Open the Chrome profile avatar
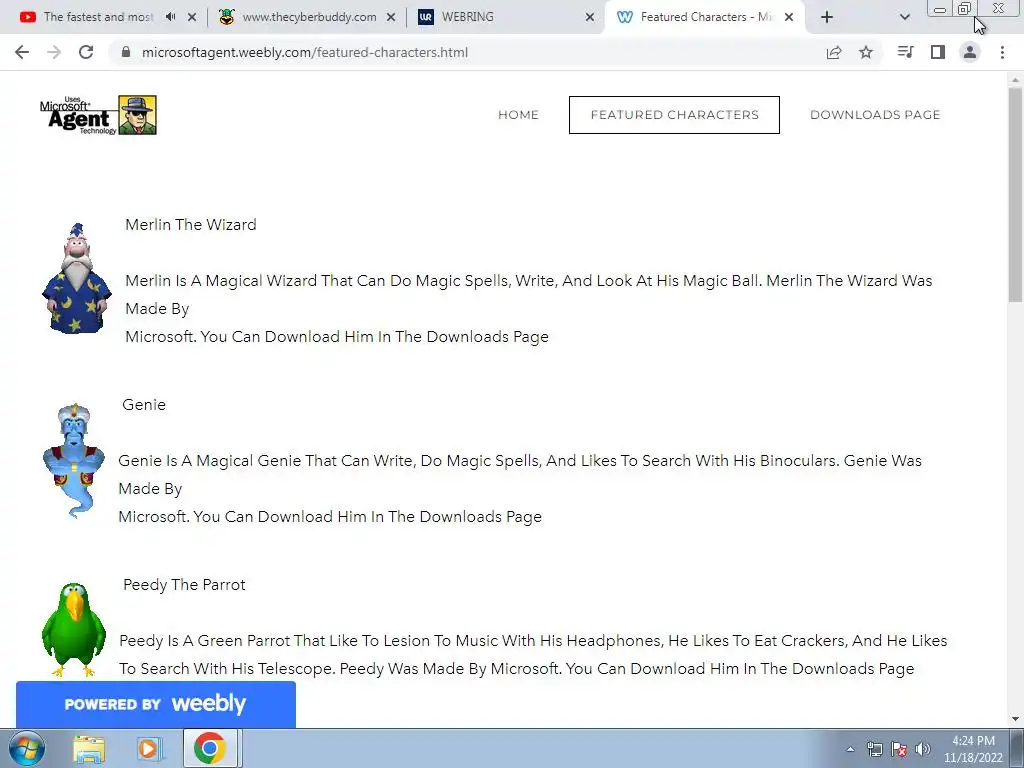 (970, 52)
